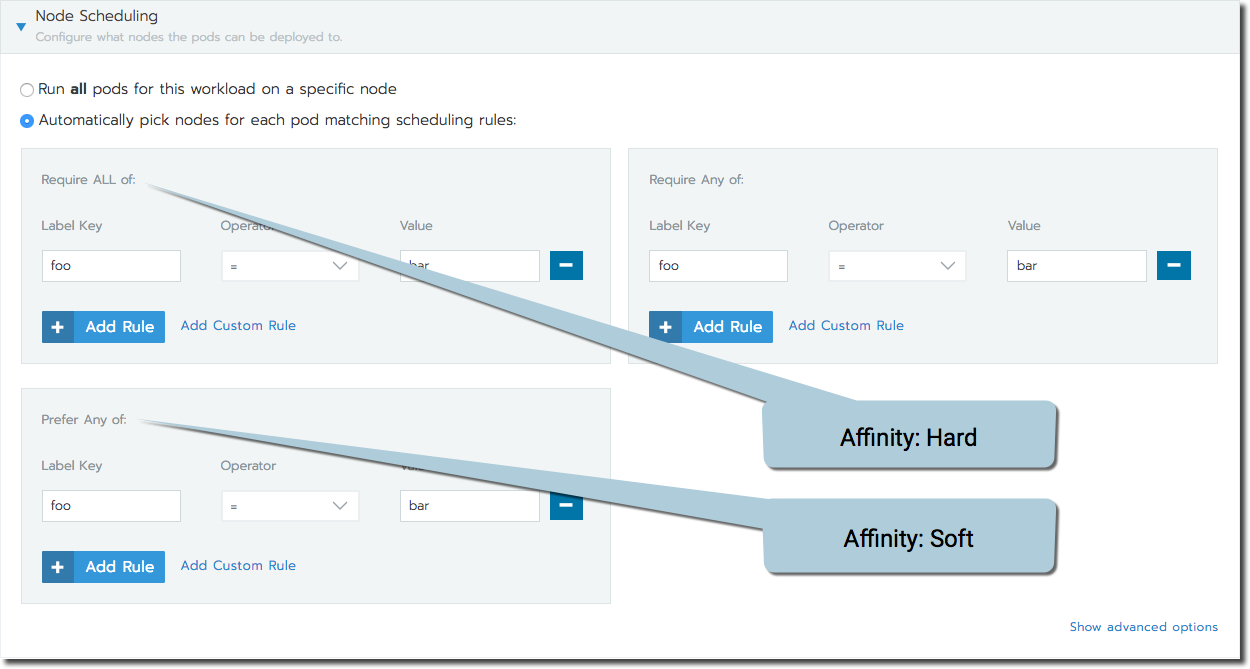Focus Label Key field in Require ALL of
This screenshot has width=1250, height=669.
[111, 266]
